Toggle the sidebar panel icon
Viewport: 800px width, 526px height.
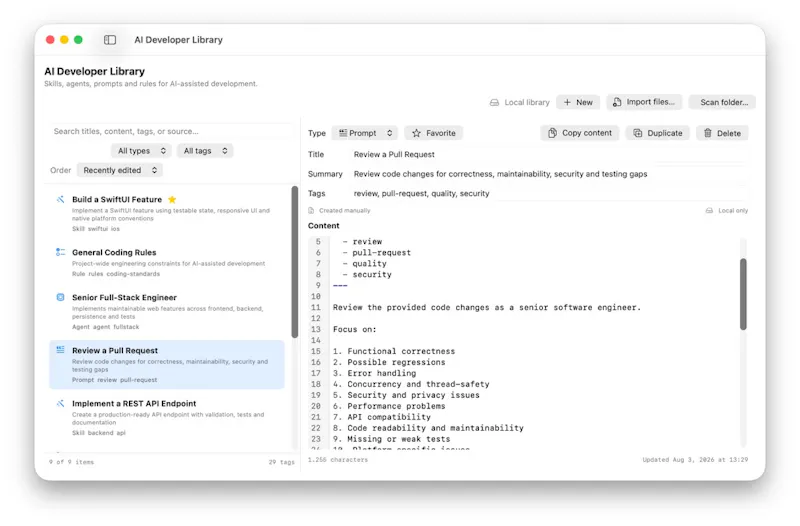coord(110,40)
